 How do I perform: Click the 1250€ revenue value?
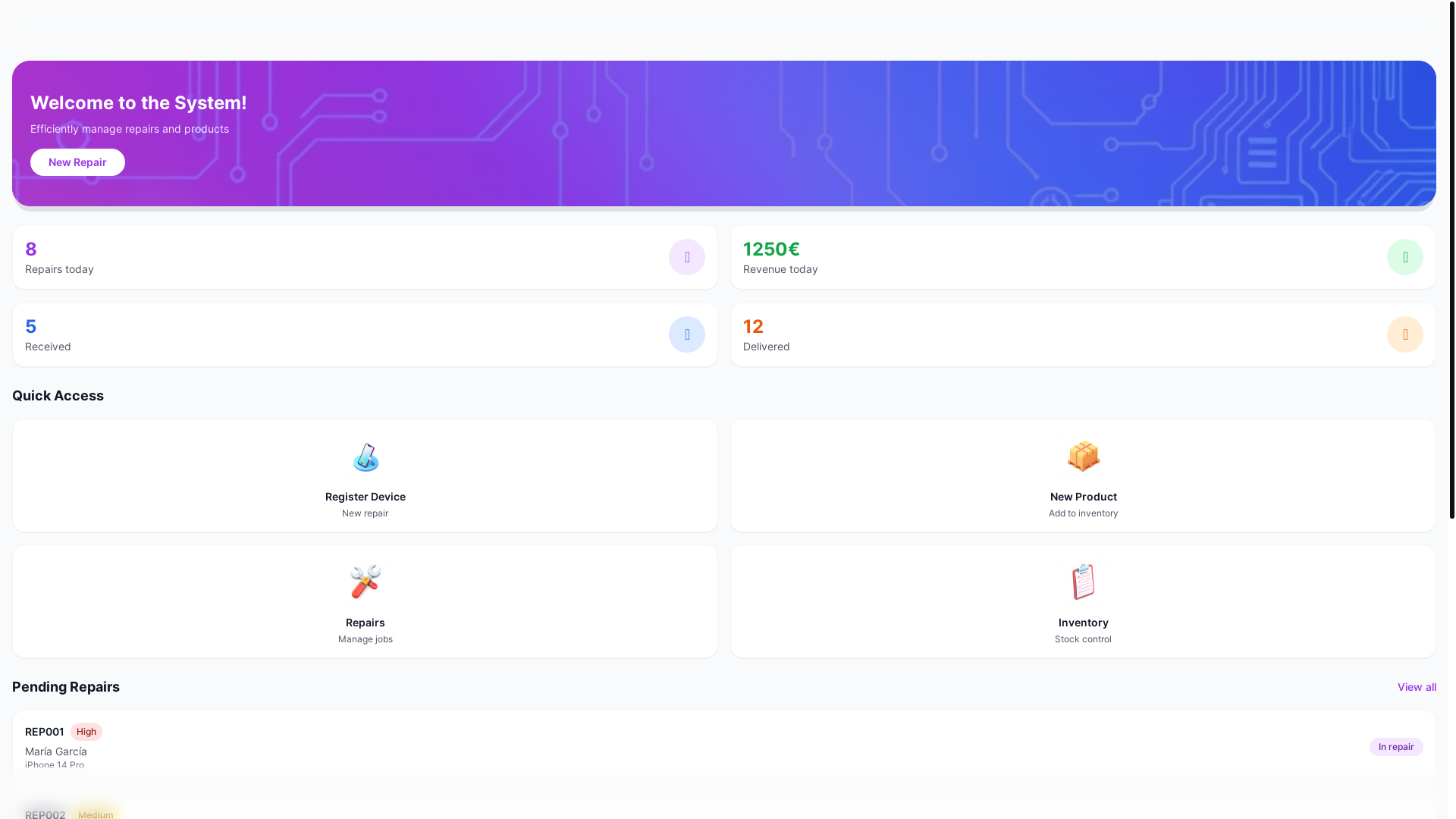(x=771, y=249)
